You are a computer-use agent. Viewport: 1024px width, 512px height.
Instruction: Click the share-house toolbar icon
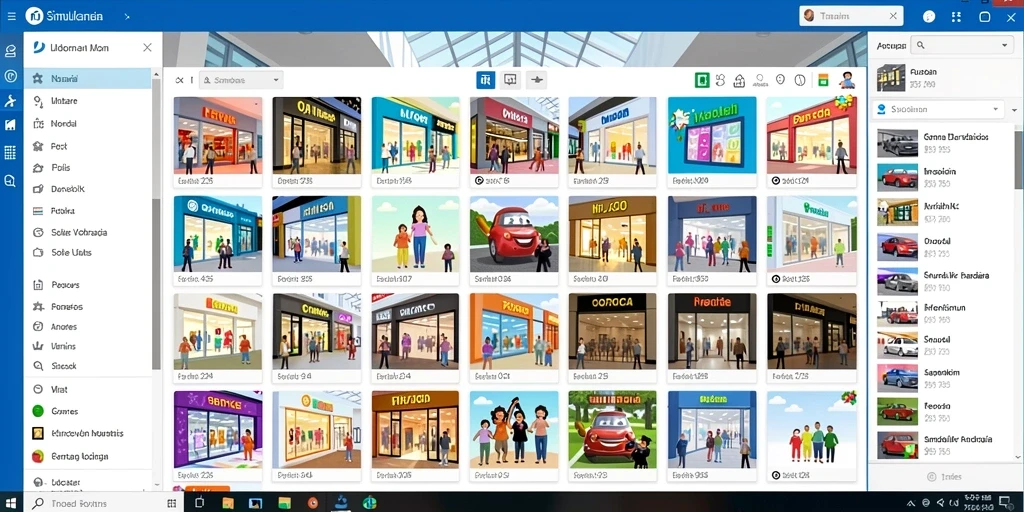coord(739,80)
